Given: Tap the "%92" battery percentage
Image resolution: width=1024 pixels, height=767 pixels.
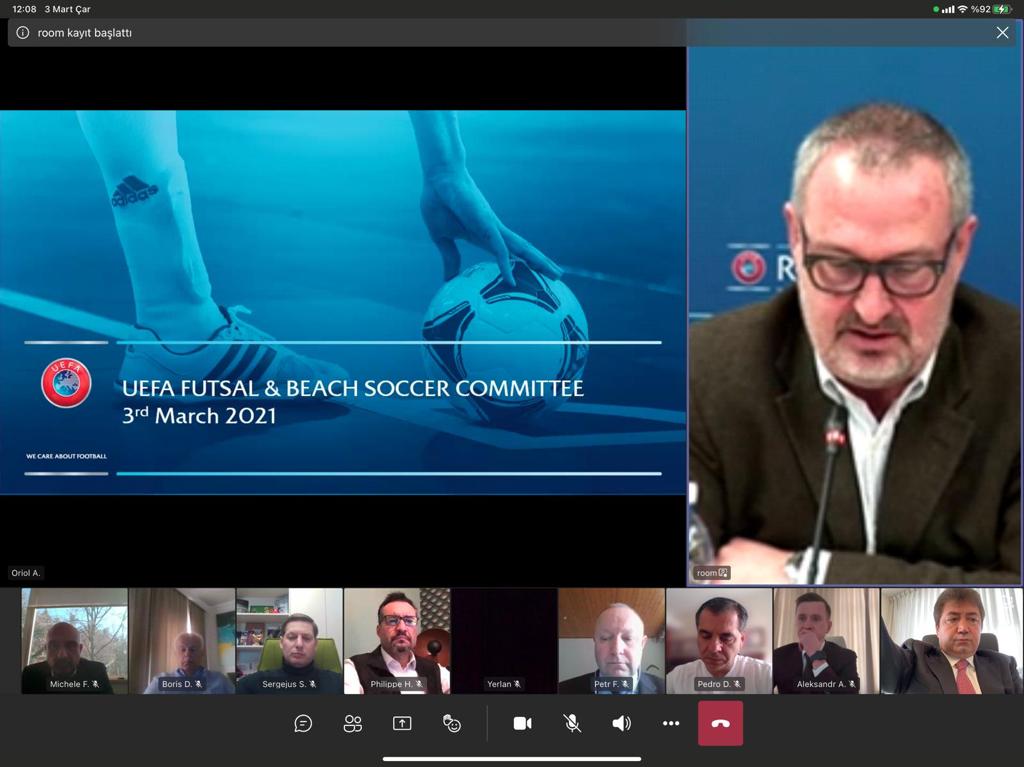Looking at the screenshot, I should [x=980, y=9].
